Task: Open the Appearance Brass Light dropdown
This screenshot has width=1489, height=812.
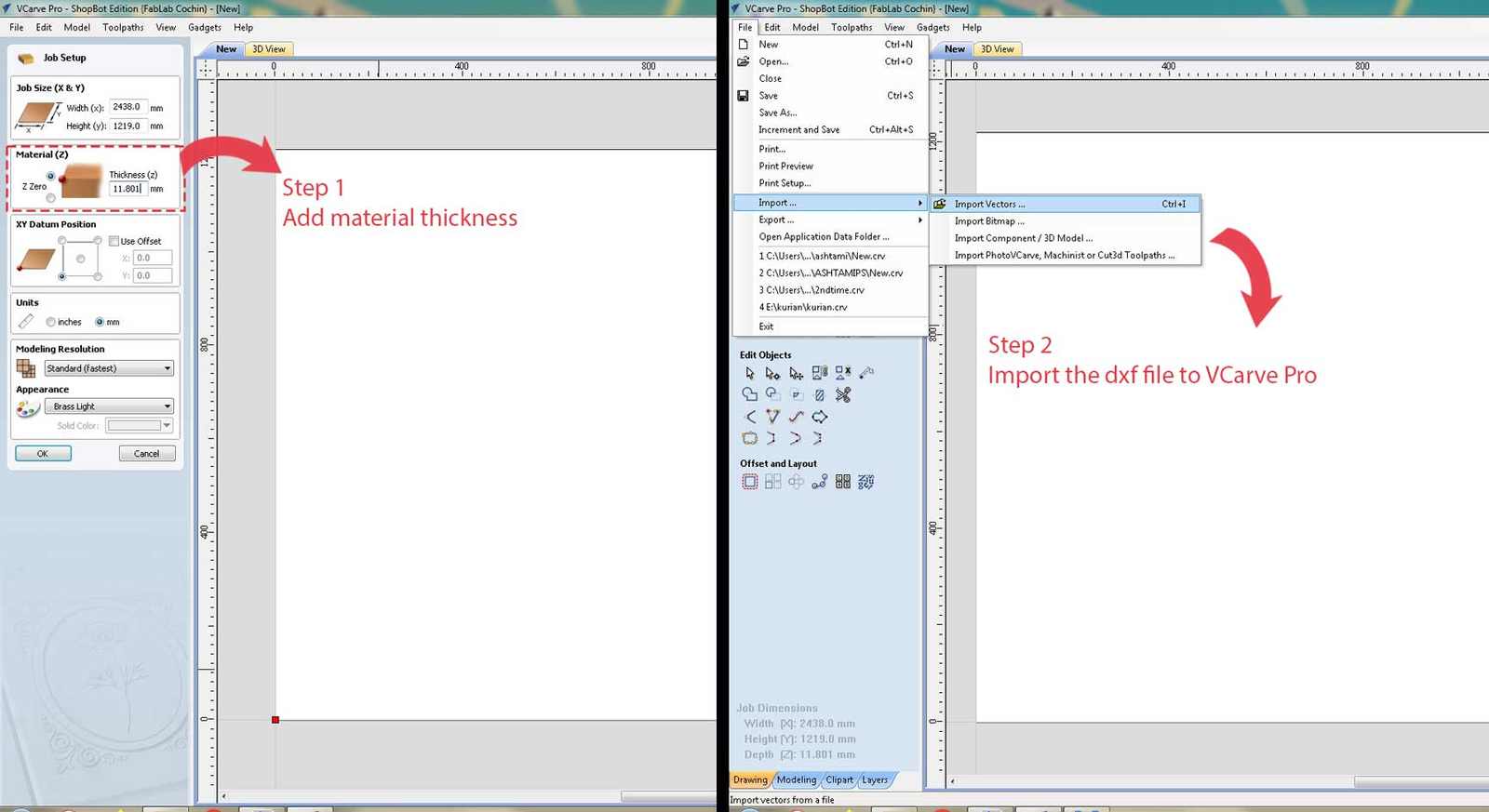Action: (x=109, y=406)
